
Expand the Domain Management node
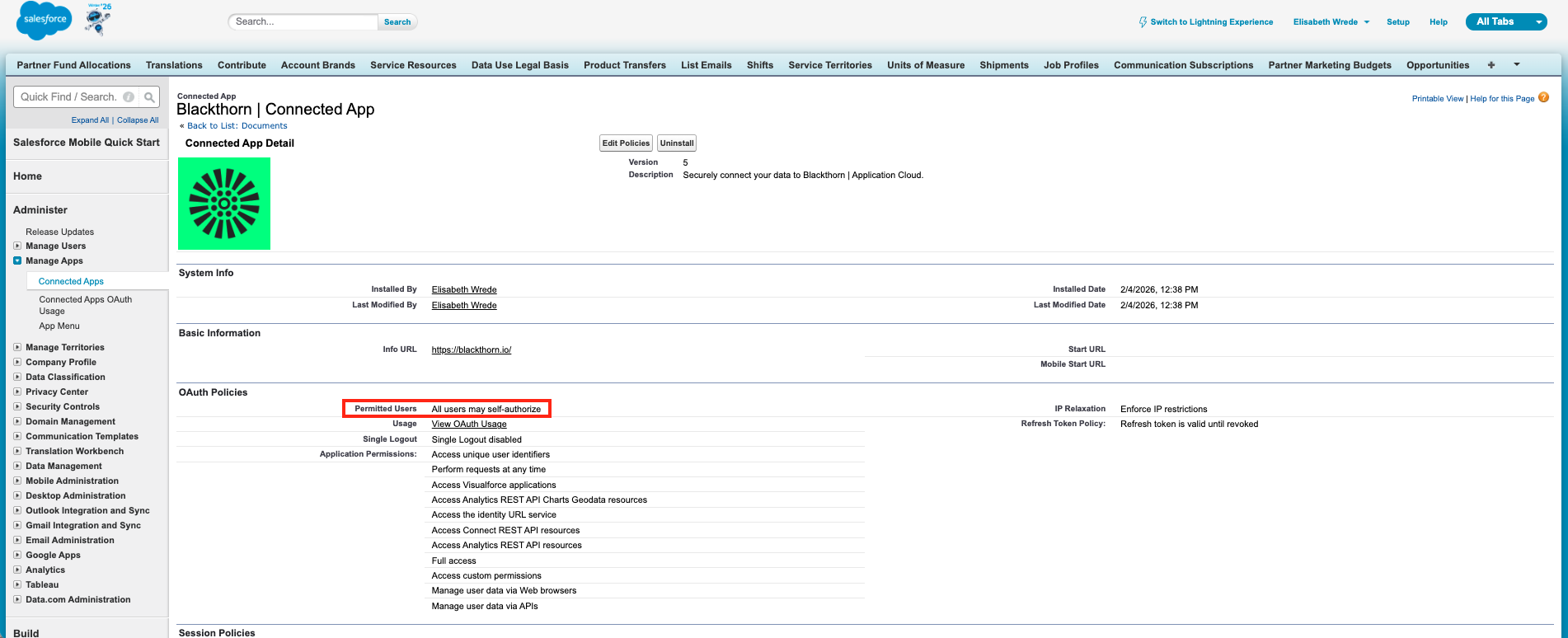point(17,421)
